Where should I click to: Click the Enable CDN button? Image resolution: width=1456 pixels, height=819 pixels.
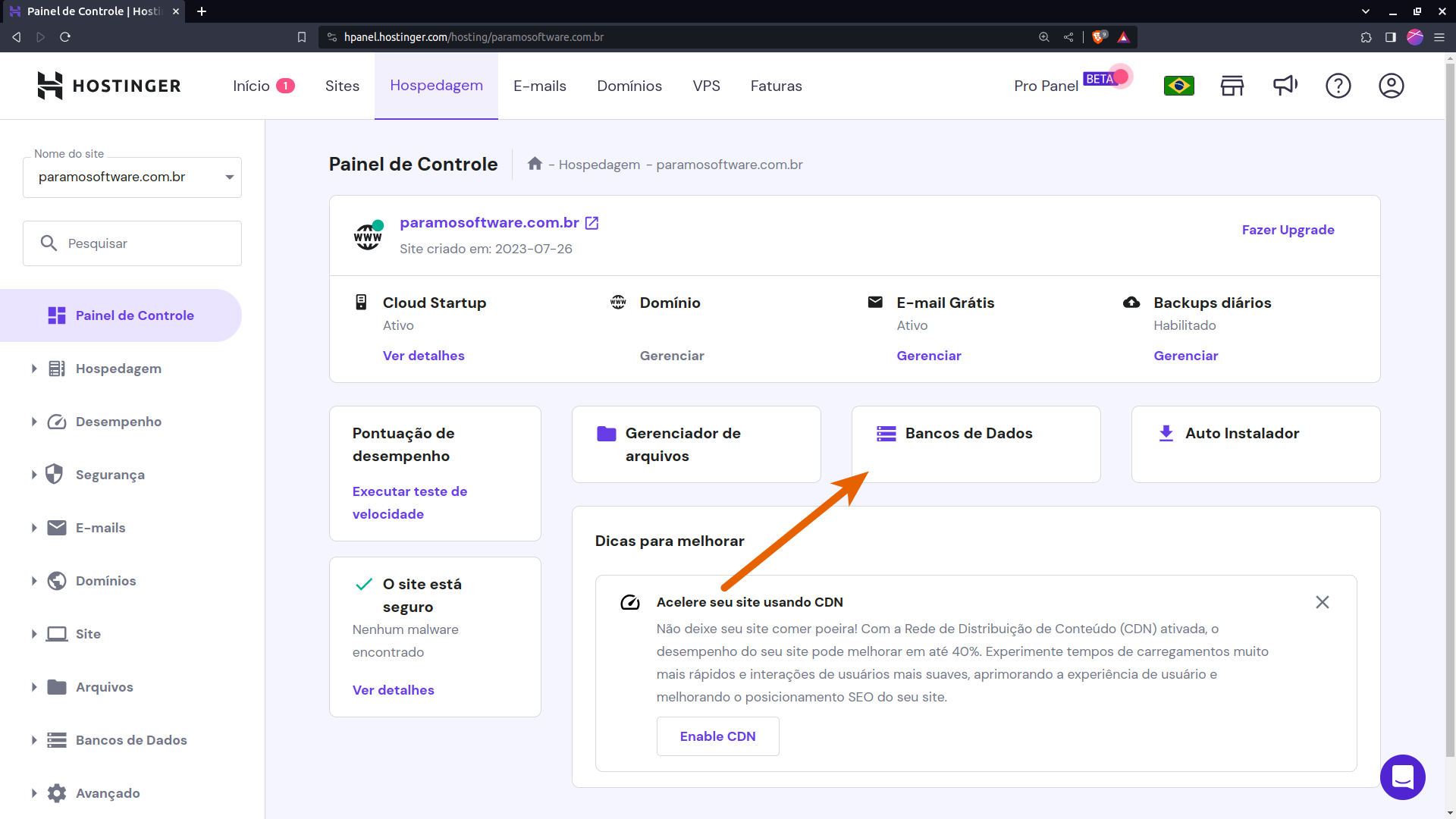tap(717, 736)
